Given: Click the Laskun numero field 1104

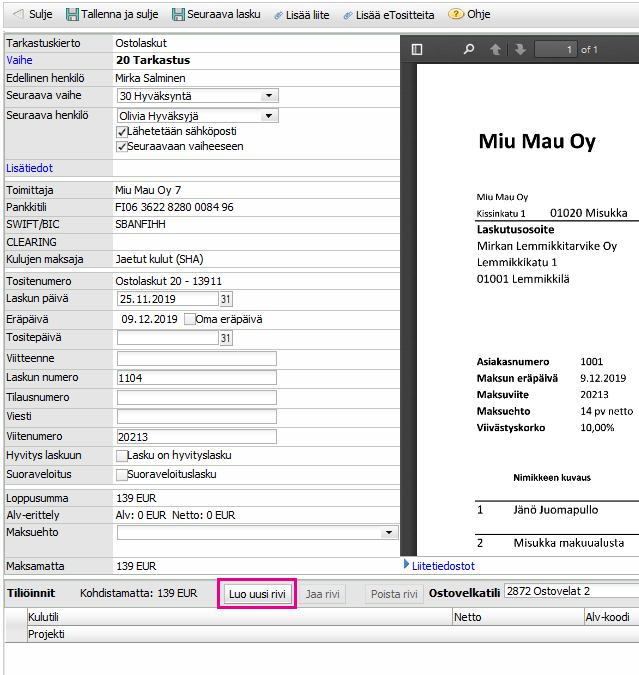Looking at the screenshot, I should [197, 378].
